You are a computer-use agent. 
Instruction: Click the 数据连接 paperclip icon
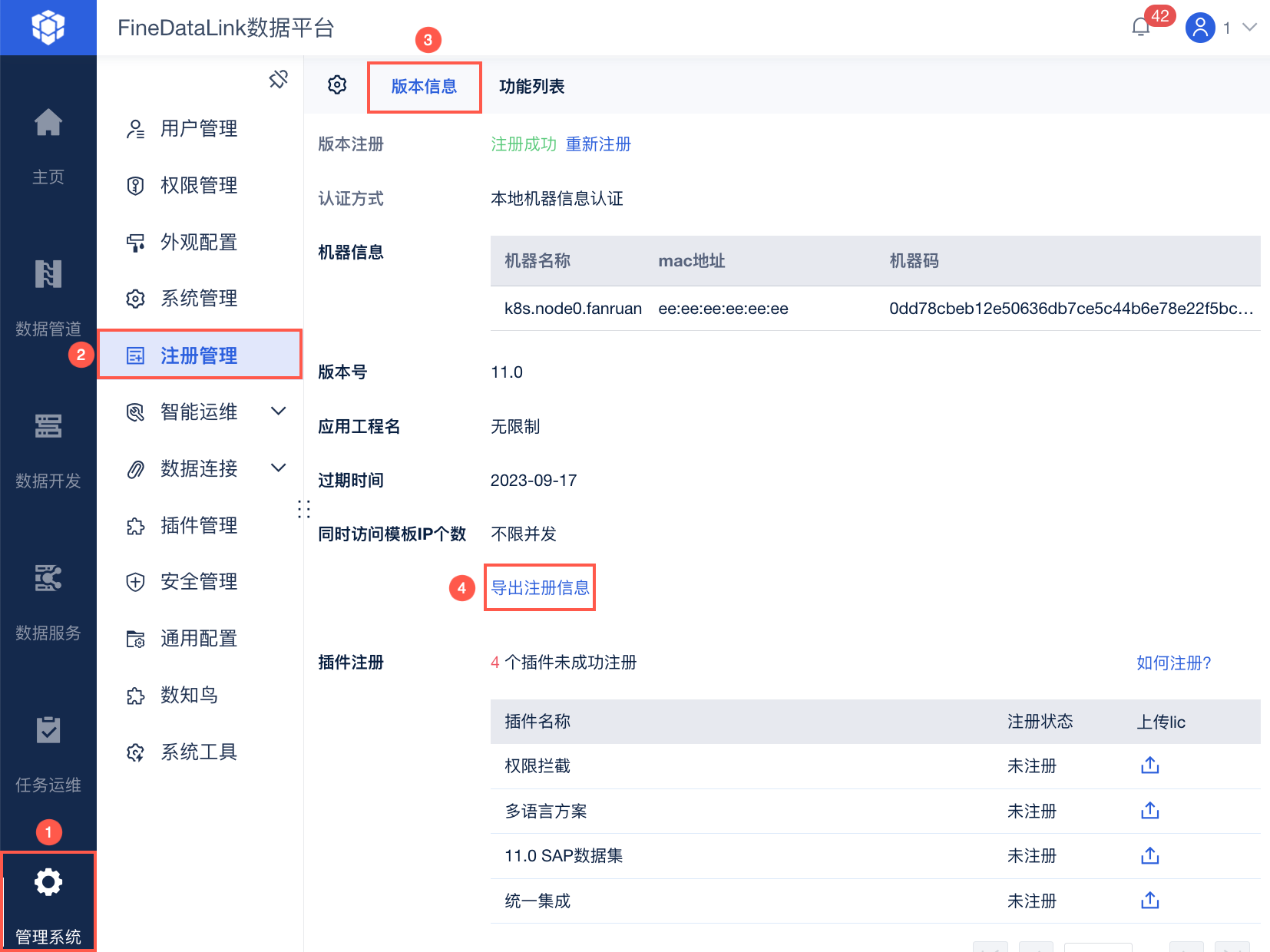[x=135, y=469]
